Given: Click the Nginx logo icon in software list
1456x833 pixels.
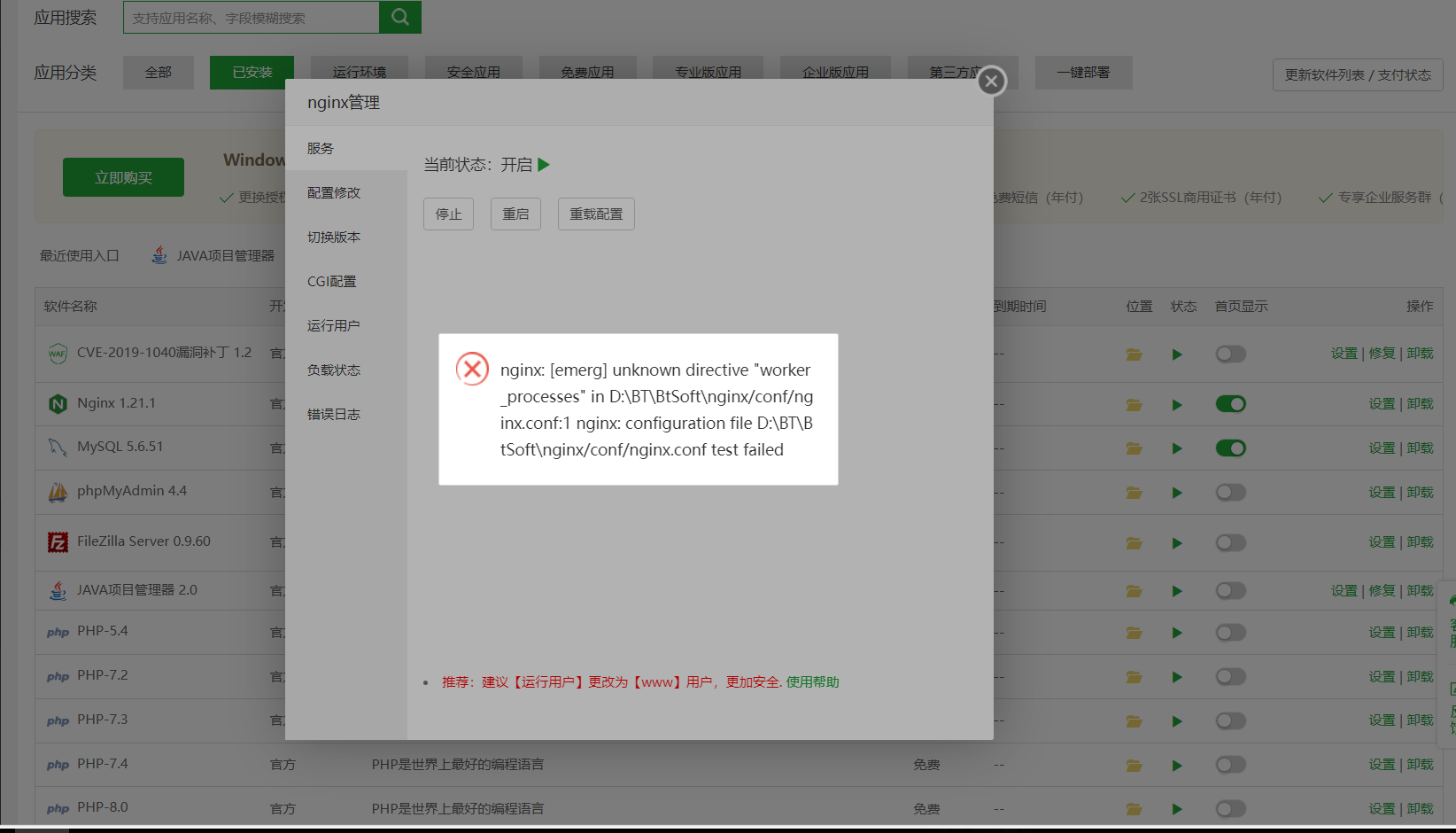Looking at the screenshot, I should [x=58, y=404].
